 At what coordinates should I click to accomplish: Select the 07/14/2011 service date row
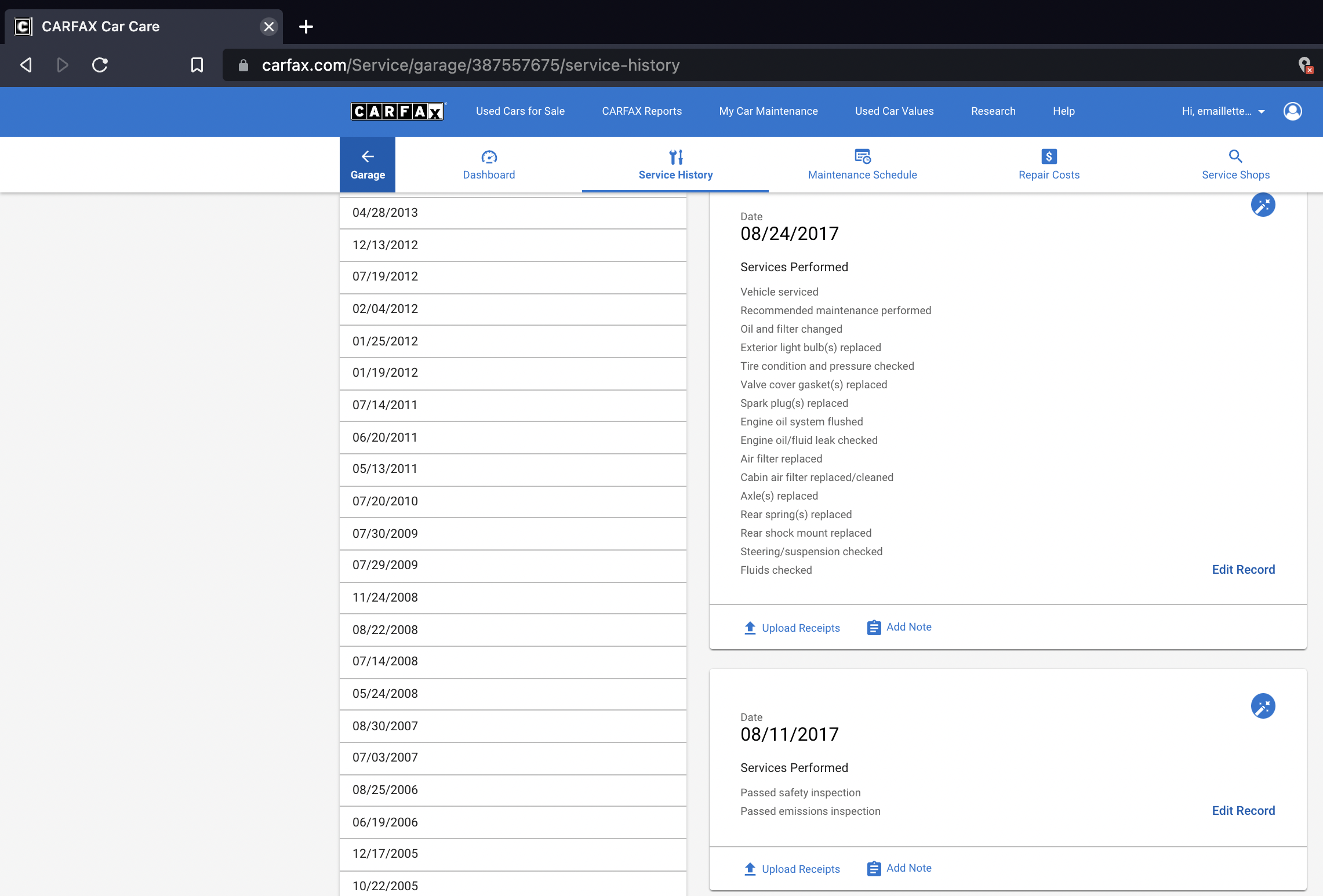point(513,405)
